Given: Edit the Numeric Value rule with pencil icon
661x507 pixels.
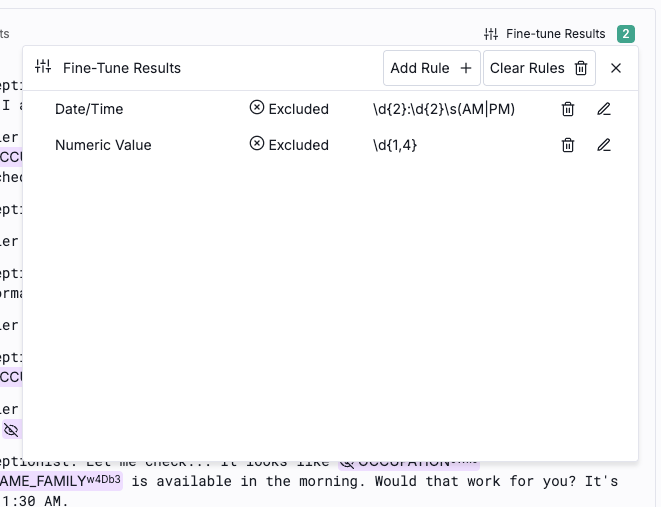Looking at the screenshot, I should click(x=604, y=145).
